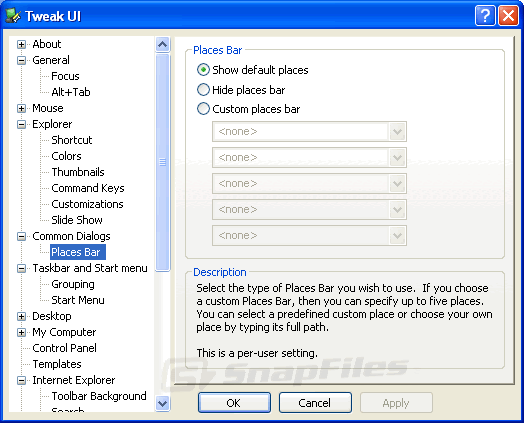Choose Custom places bar radio button
Screen dimensions: 524x423
[203, 109]
